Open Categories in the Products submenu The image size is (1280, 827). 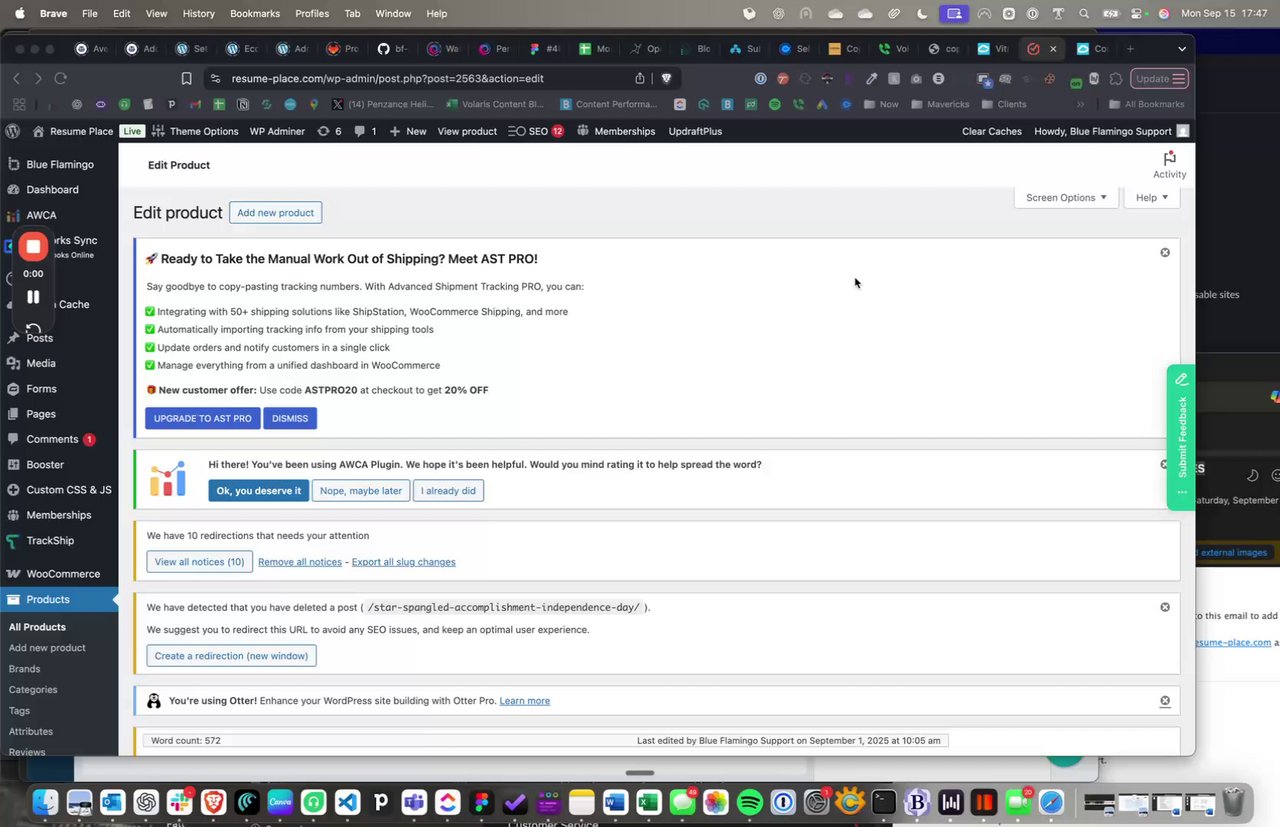click(x=33, y=690)
